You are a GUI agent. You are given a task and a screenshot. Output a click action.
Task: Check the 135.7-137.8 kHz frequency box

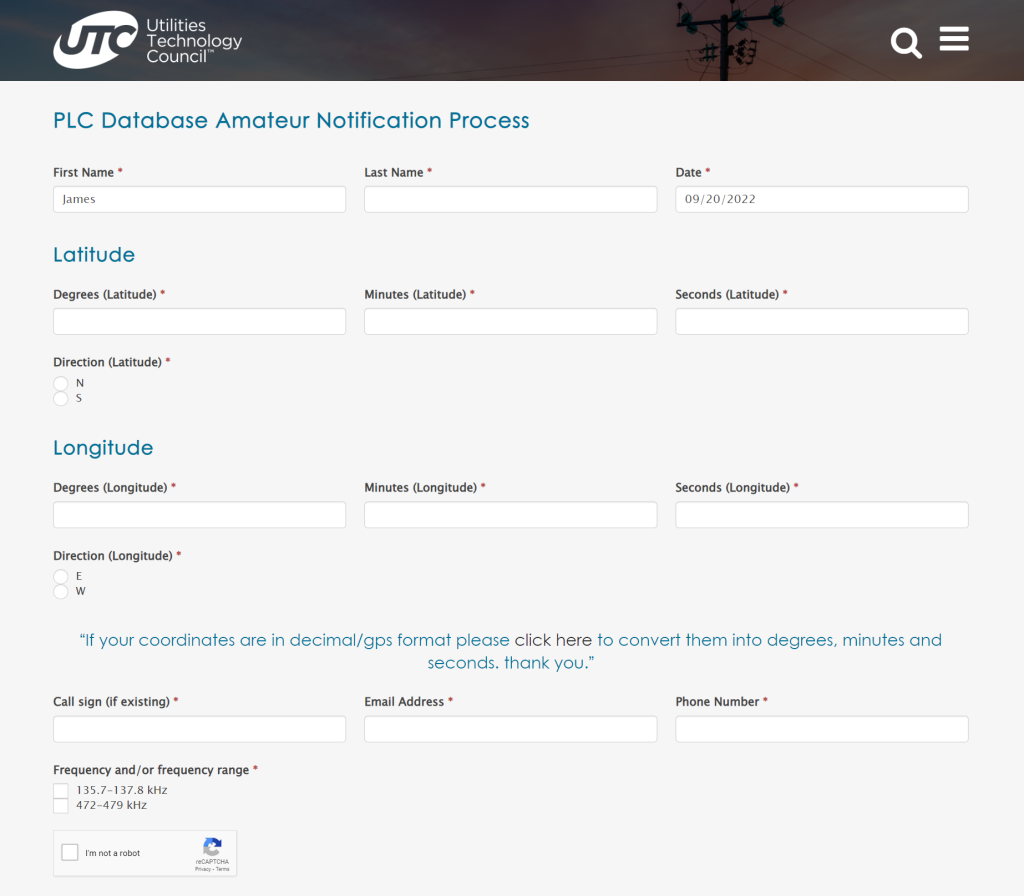click(x=61, y=790)
